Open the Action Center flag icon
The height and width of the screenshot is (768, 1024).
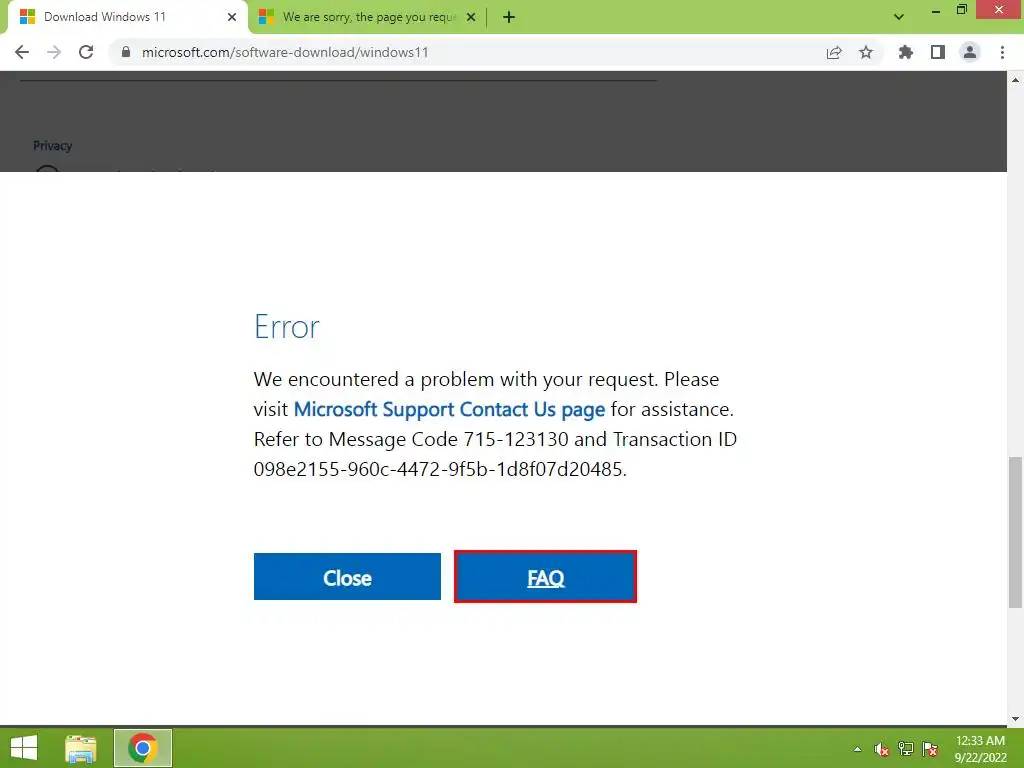point(930,749)
